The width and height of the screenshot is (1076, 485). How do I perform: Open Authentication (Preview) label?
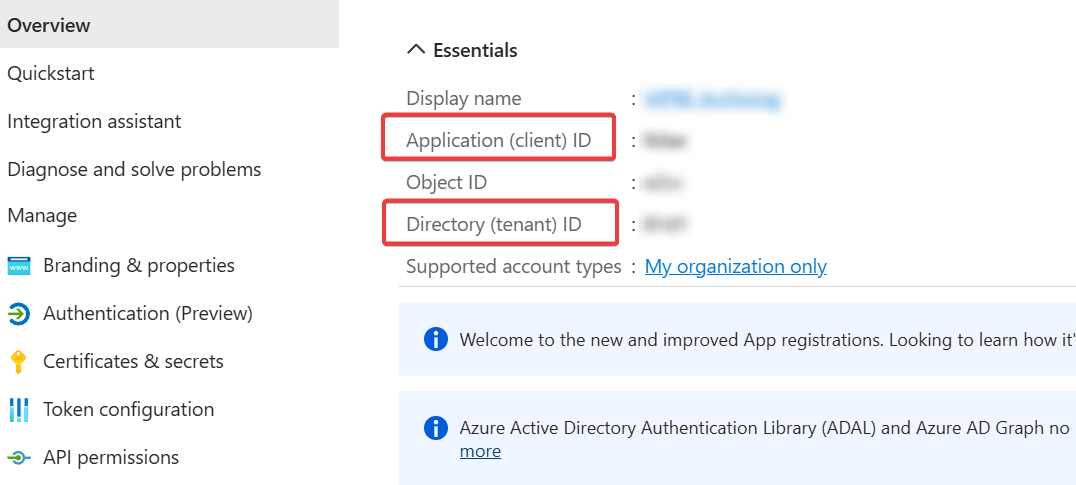148,313
